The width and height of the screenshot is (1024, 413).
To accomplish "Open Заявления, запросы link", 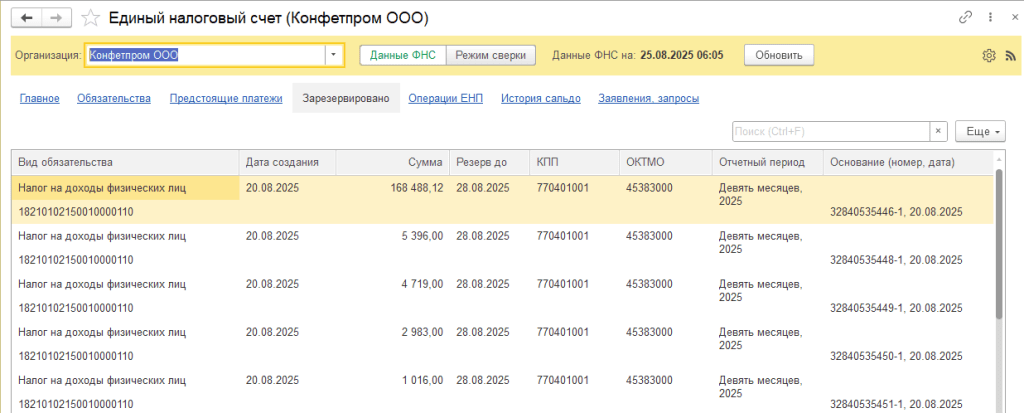I will click(648, 98).
